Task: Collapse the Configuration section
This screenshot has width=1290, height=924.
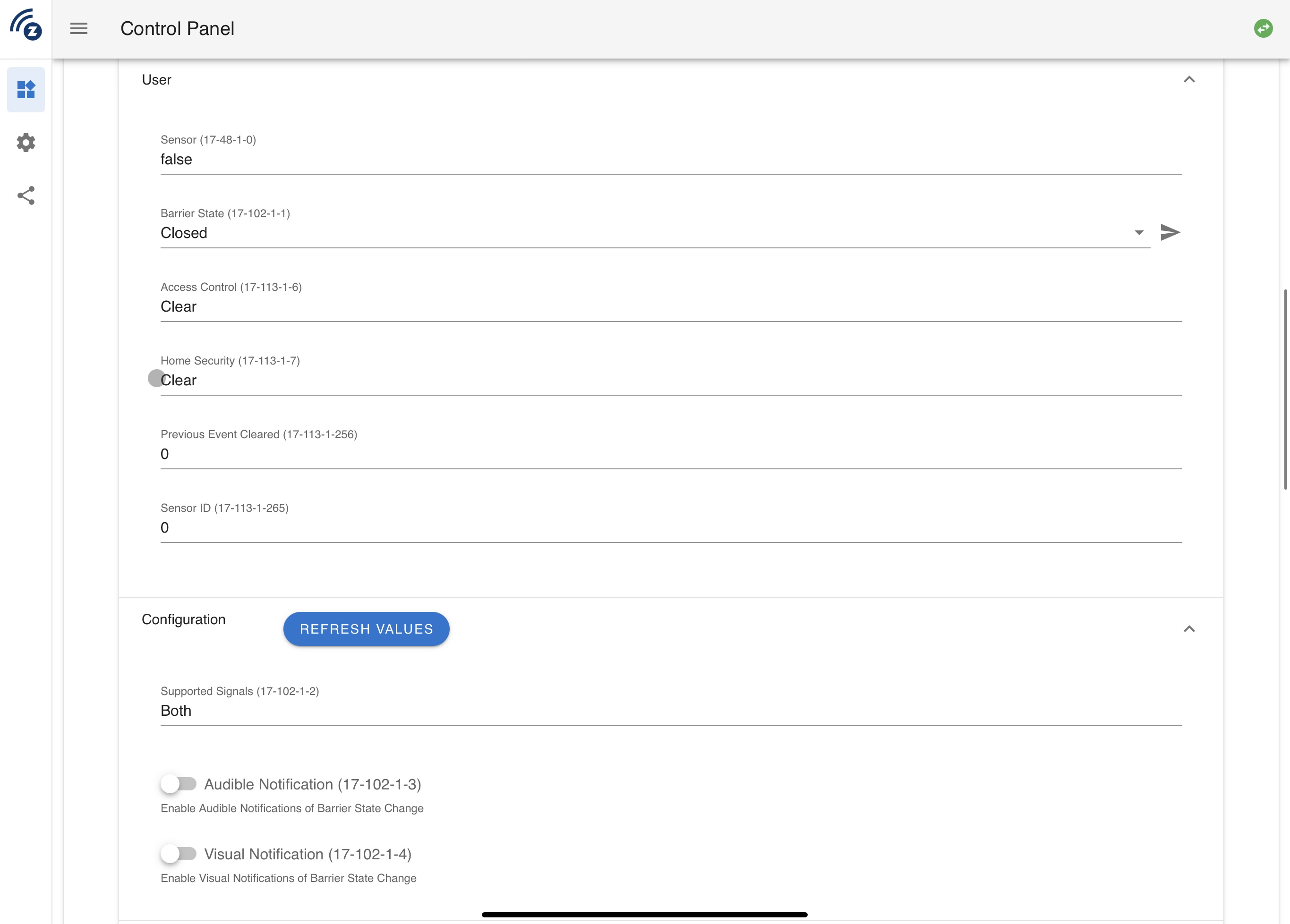Action: 1190,629
